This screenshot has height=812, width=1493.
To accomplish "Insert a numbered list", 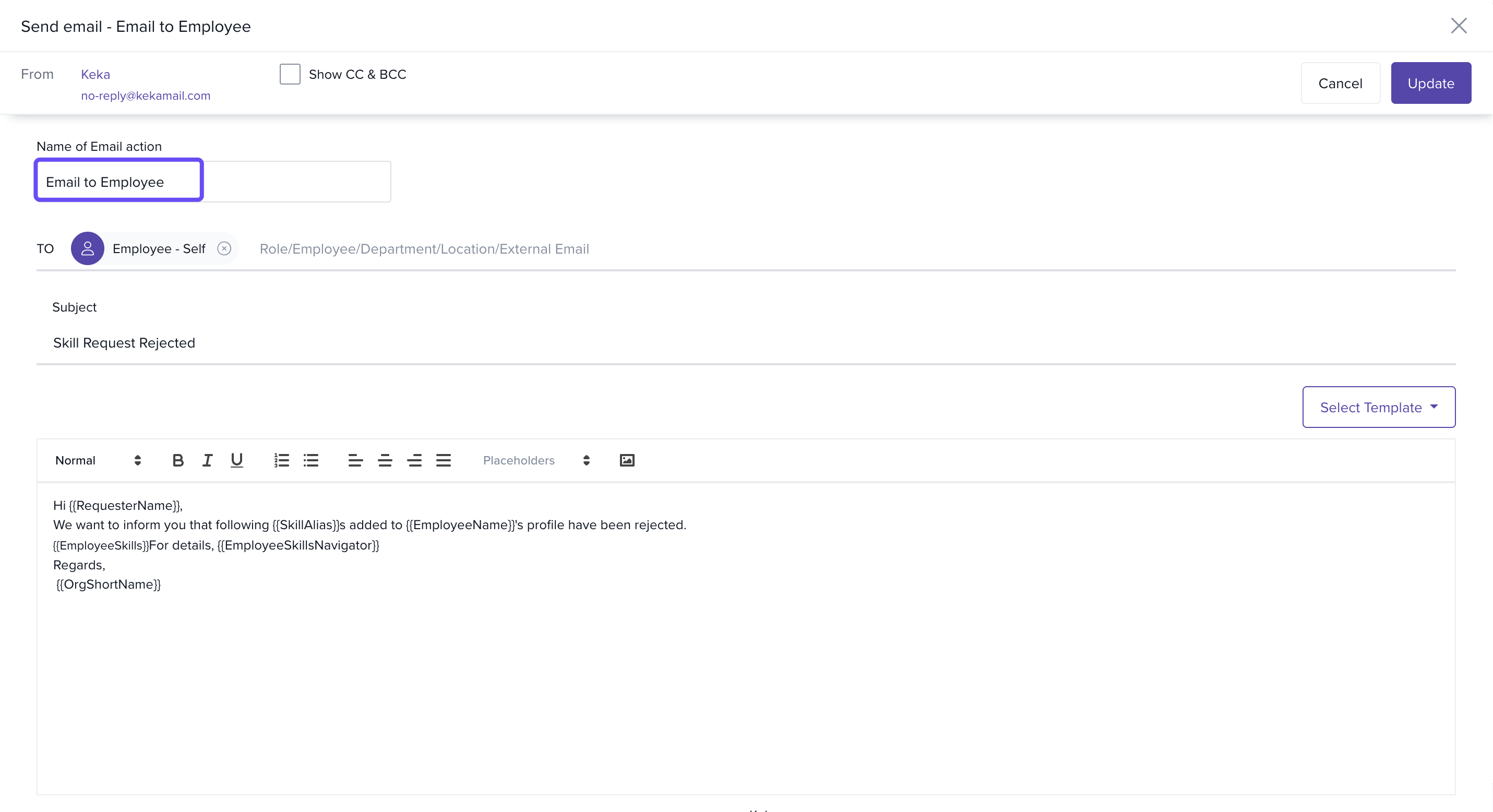I will click(x=282, y=460).
